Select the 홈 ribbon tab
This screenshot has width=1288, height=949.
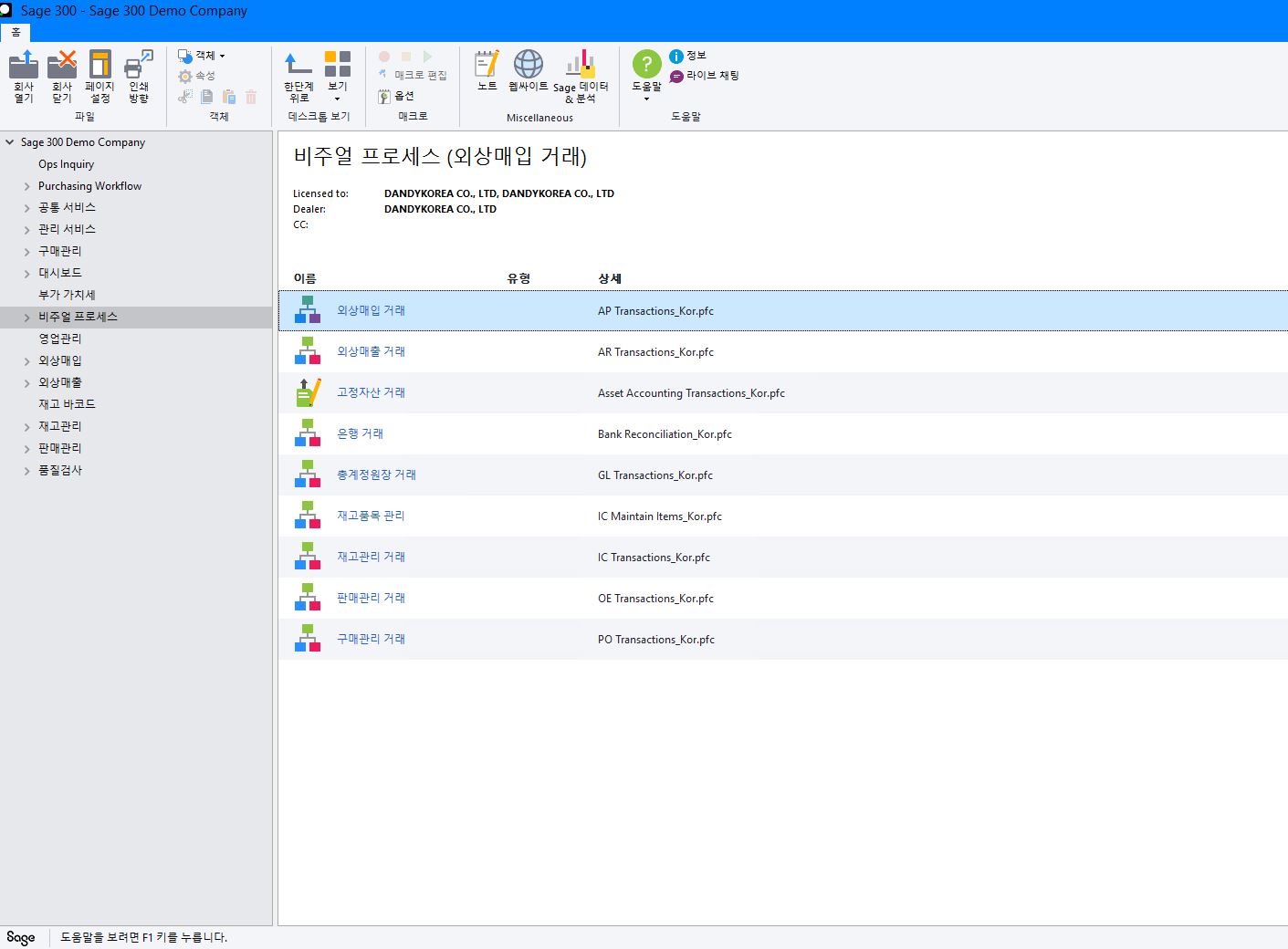coord(16,32)
